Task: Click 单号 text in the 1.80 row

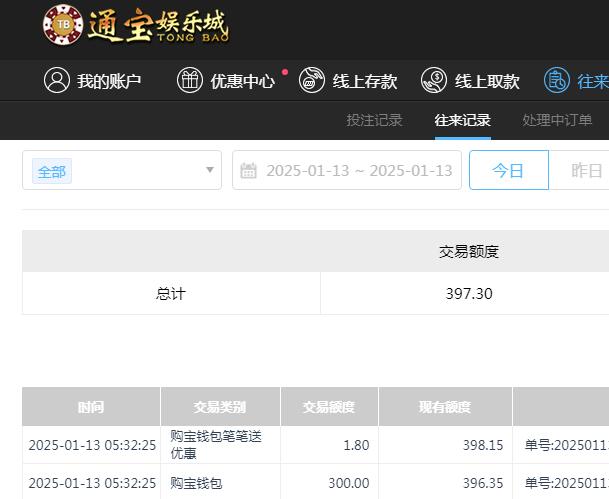Action: pyautogui.click(x=567, y=445)
